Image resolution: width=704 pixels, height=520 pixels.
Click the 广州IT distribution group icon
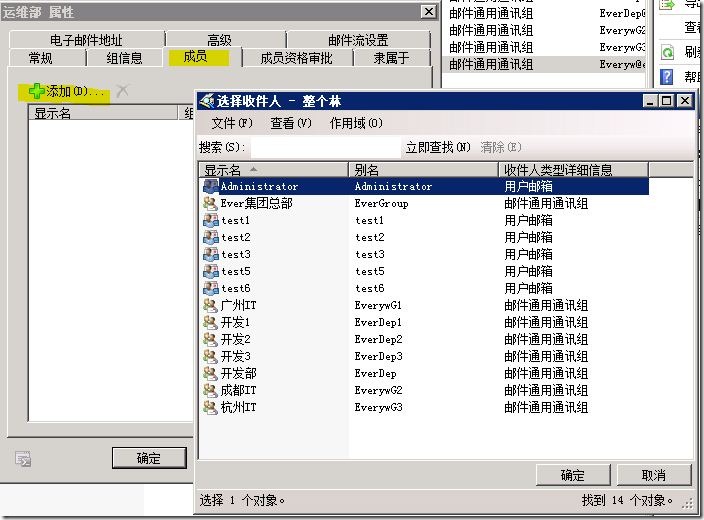pyautogui.click(x=210, y=305)
